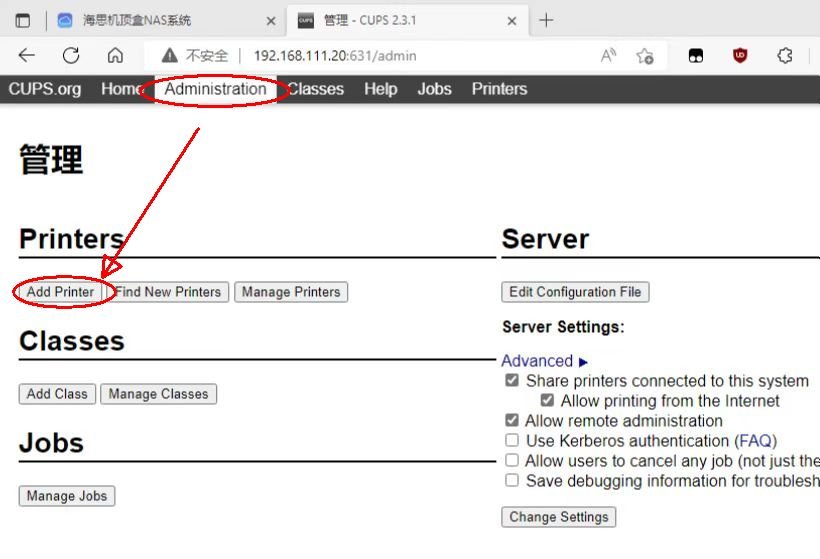Image resolution: width=820 pixels, height=559 pixels.
Task: Click the browser back arrow
Action: point(27,56)
